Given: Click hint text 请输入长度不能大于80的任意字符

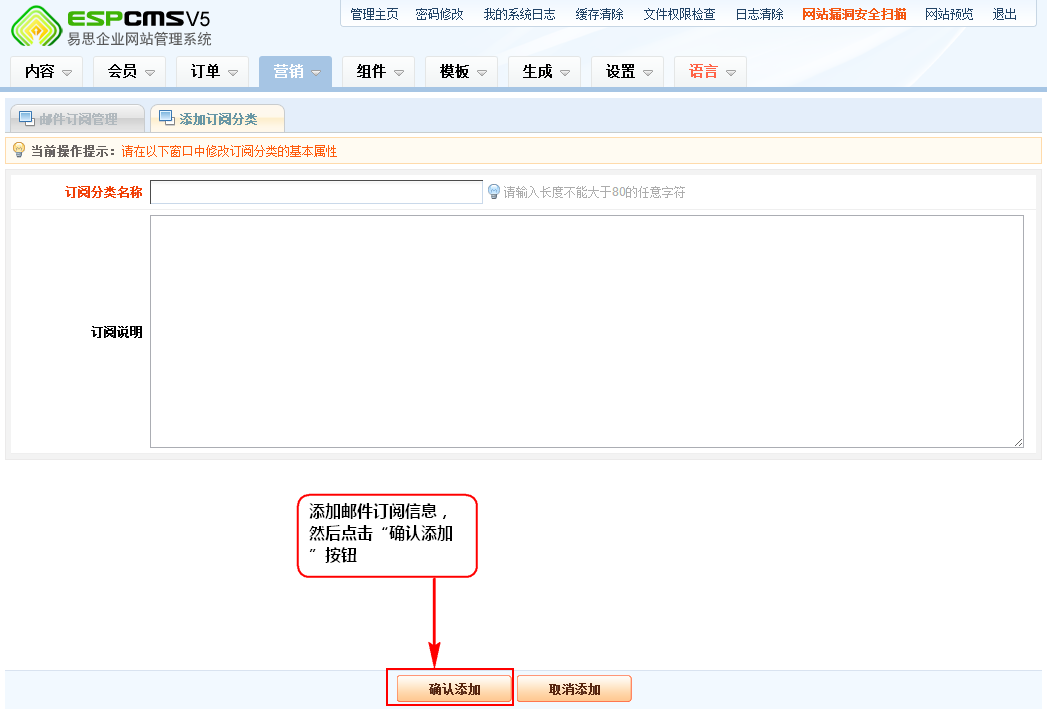Looking at the screenshot, I should (x=594, y=192).
